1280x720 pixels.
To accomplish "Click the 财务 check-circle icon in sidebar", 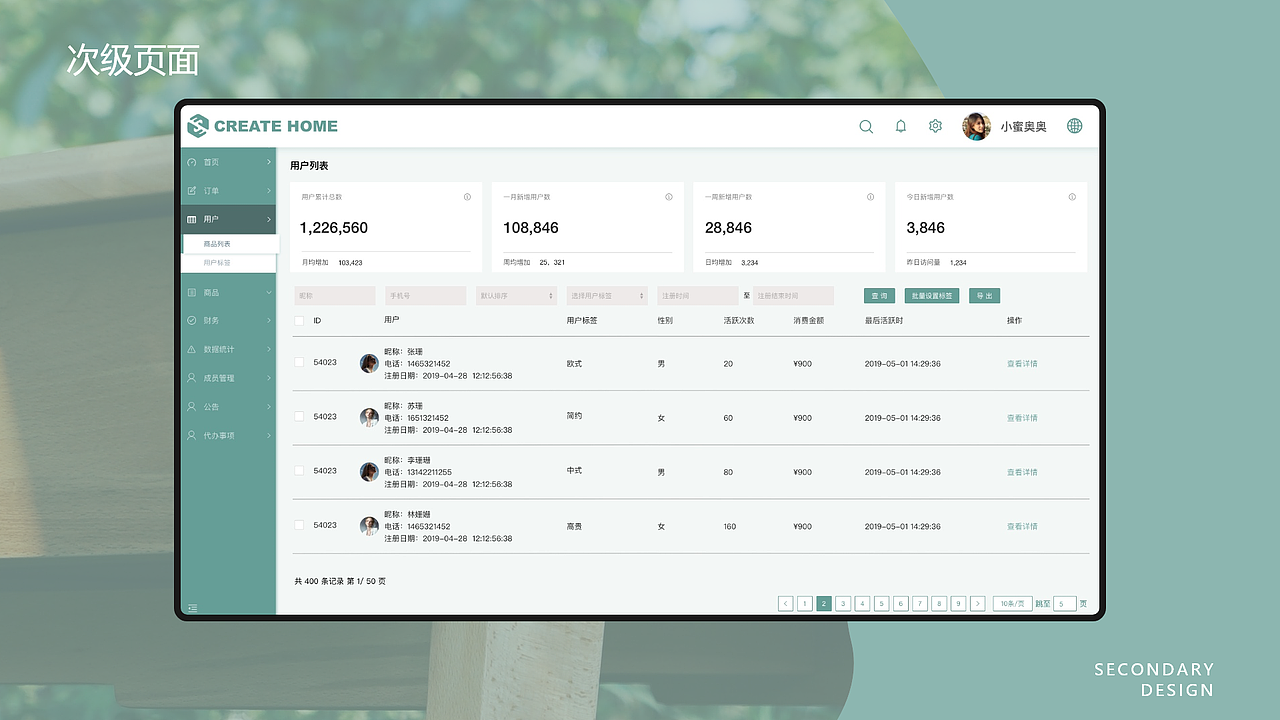I will (192, 320).
